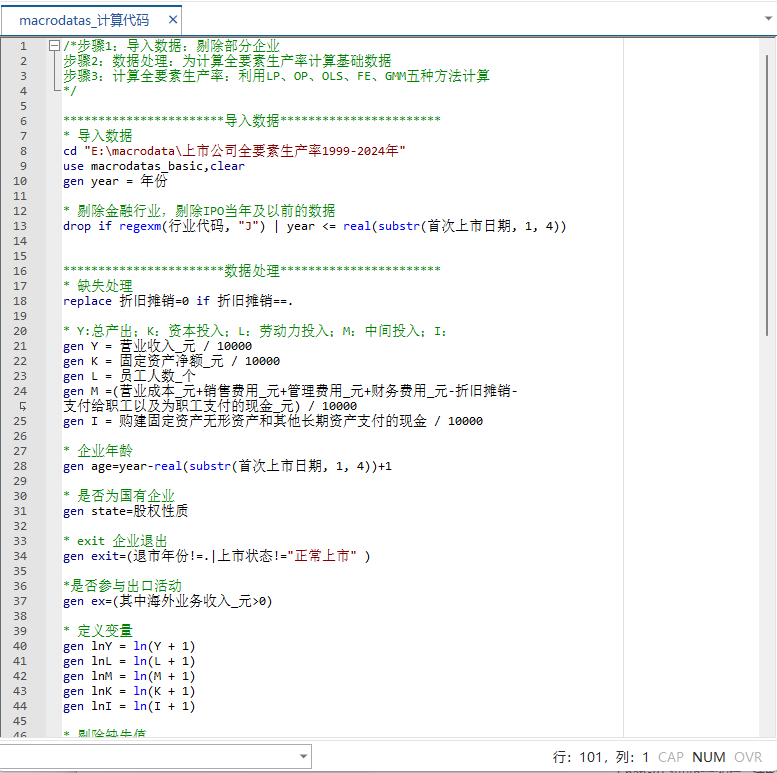Toggle the OVR overwrite mode indicator
777x773 pixels.
(748, 757)
